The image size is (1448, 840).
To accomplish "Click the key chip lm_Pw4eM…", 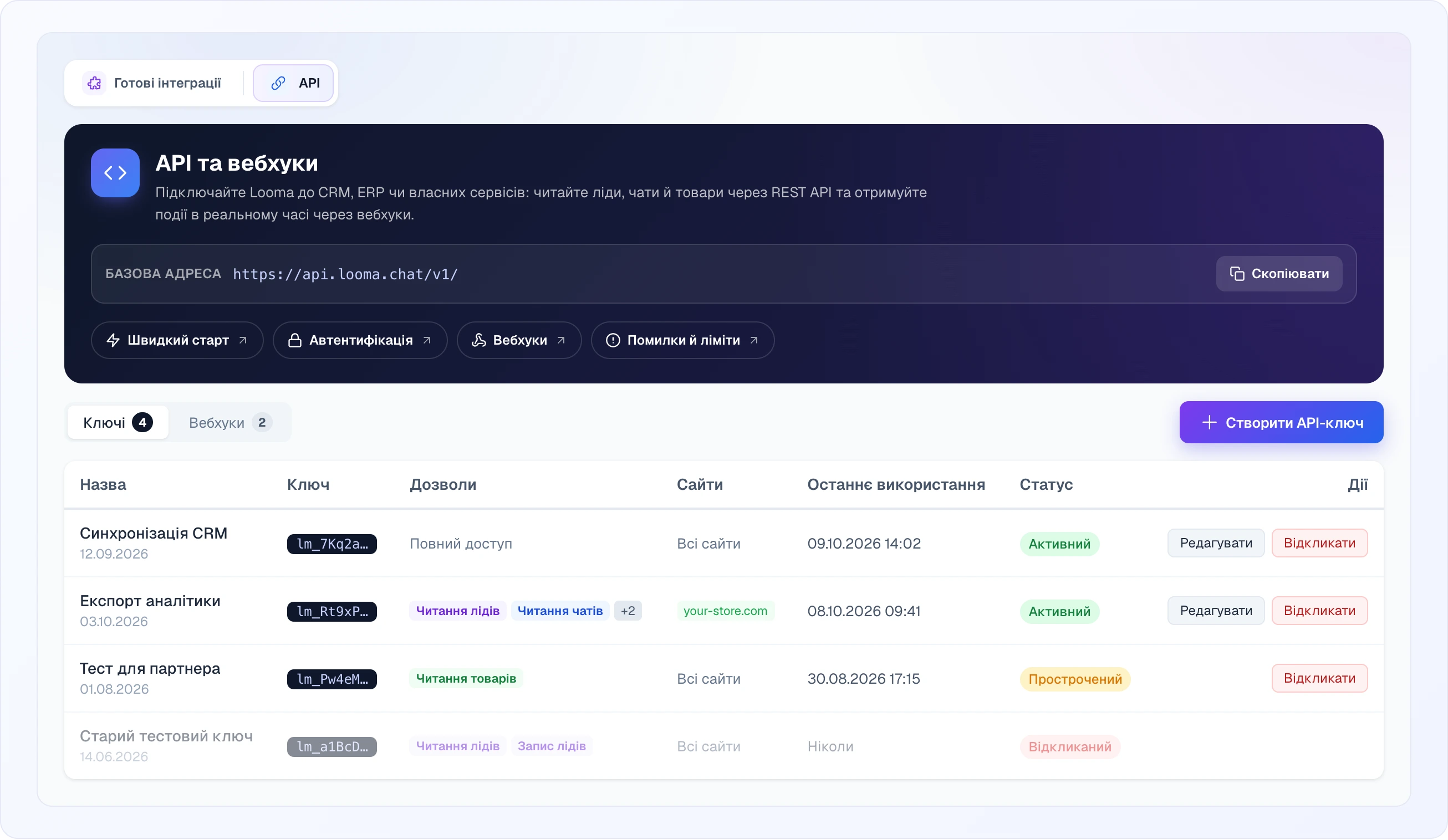I will tap(332, 680).
